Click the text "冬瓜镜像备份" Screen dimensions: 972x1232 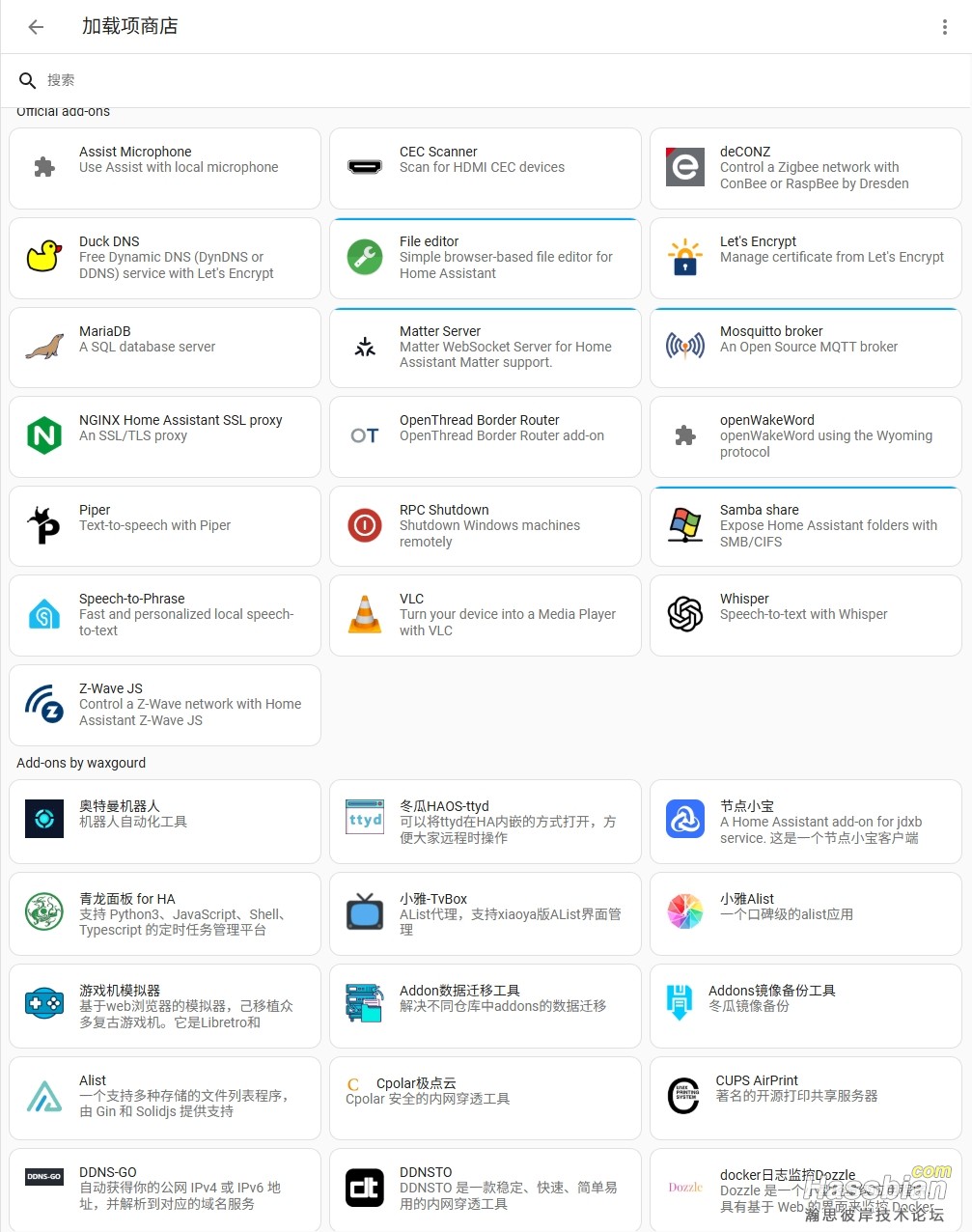(749, 1006)
